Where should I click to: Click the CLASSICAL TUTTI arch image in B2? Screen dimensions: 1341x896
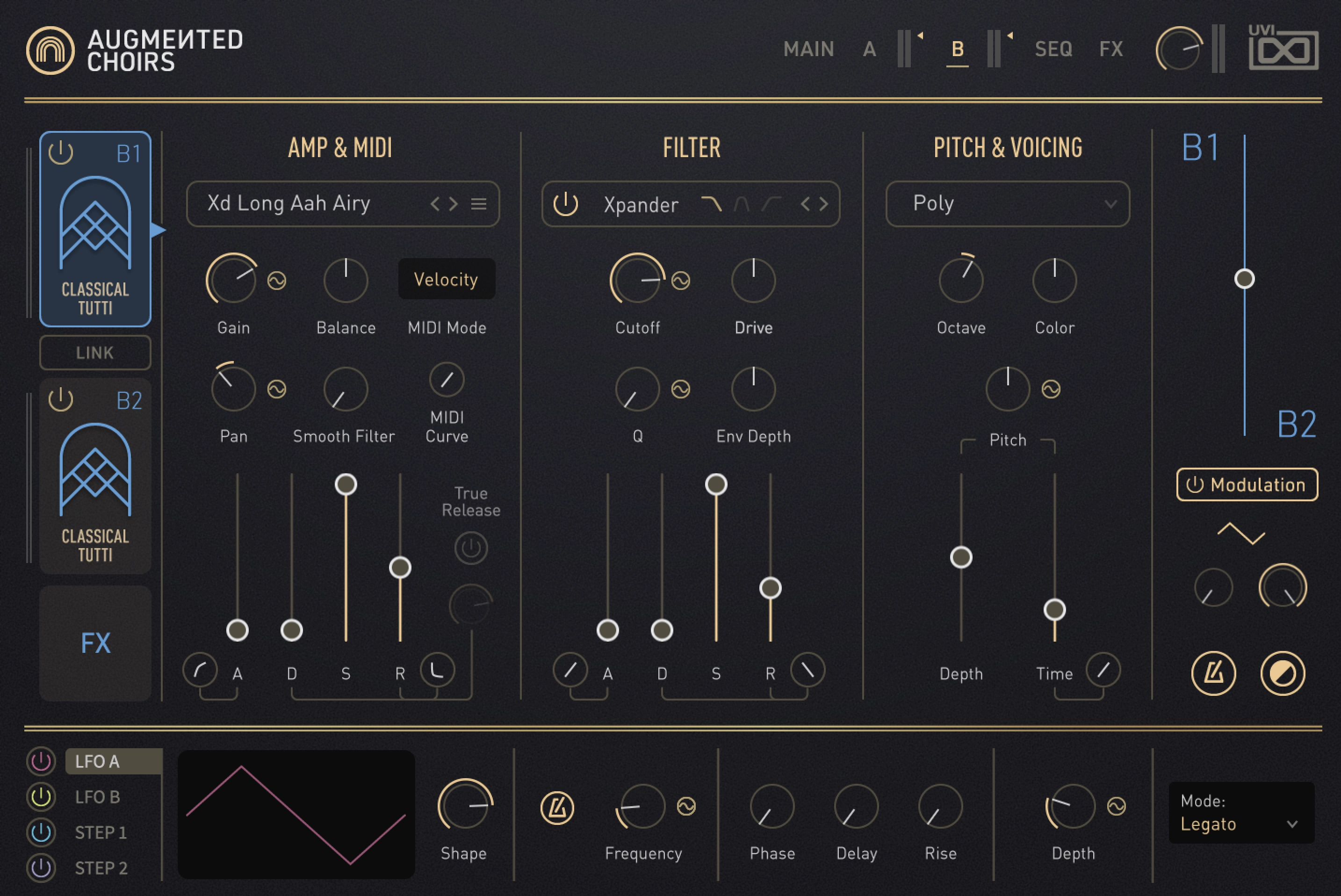pos(95,470)
